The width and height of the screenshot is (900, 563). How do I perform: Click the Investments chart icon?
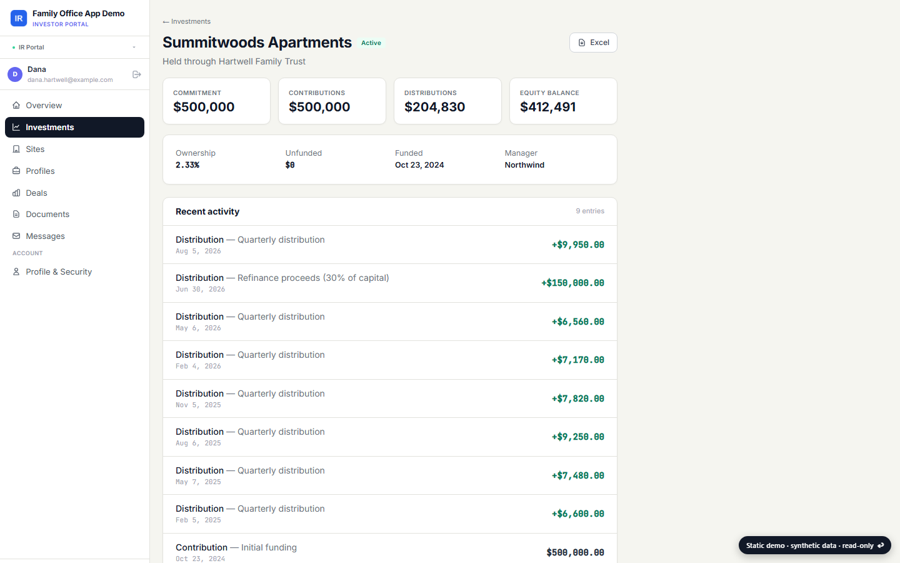pos(16,127)
